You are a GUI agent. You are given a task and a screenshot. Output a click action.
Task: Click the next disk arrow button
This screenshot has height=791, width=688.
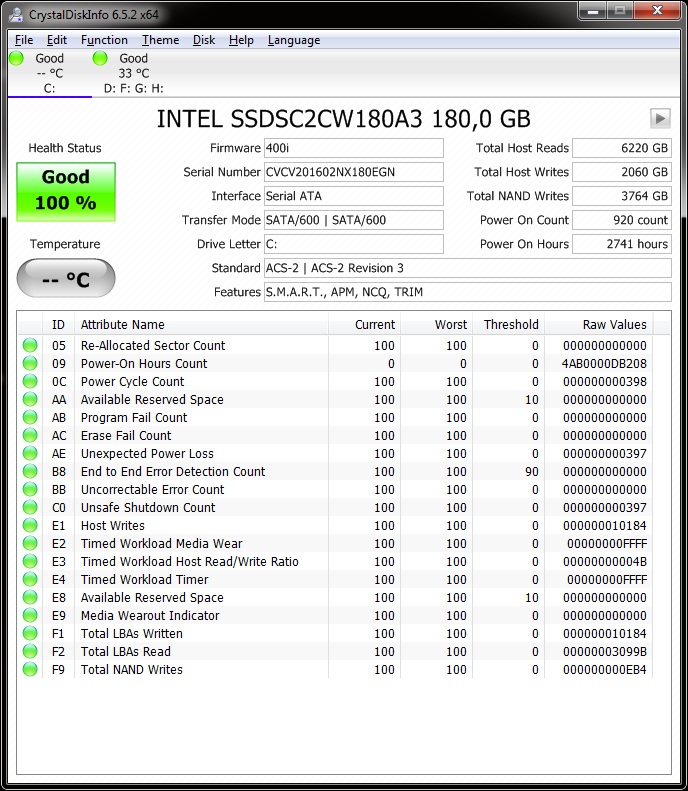pos(660,118)
